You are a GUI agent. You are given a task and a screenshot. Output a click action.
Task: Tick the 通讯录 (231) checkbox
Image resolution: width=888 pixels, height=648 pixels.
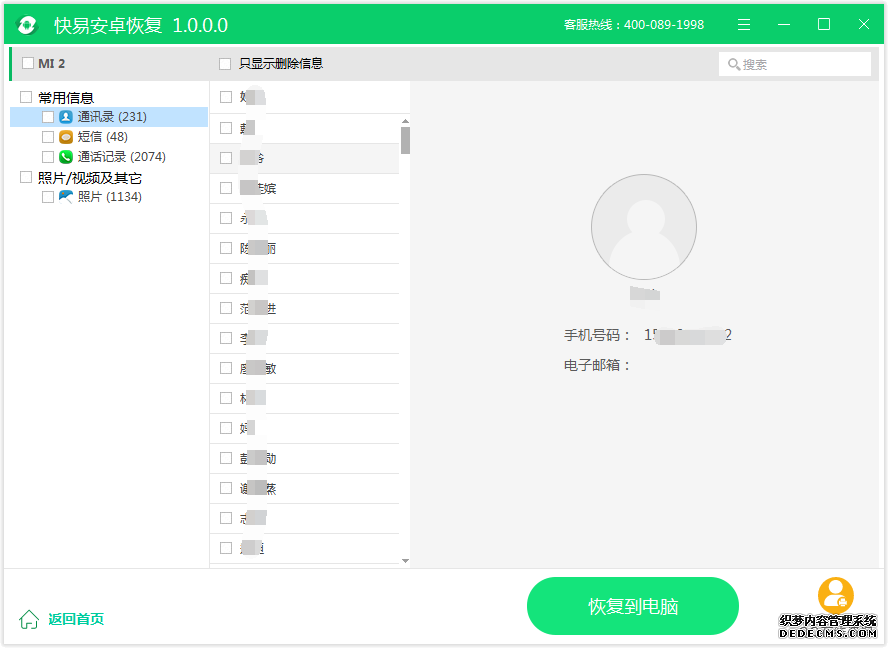coord(48,117)
